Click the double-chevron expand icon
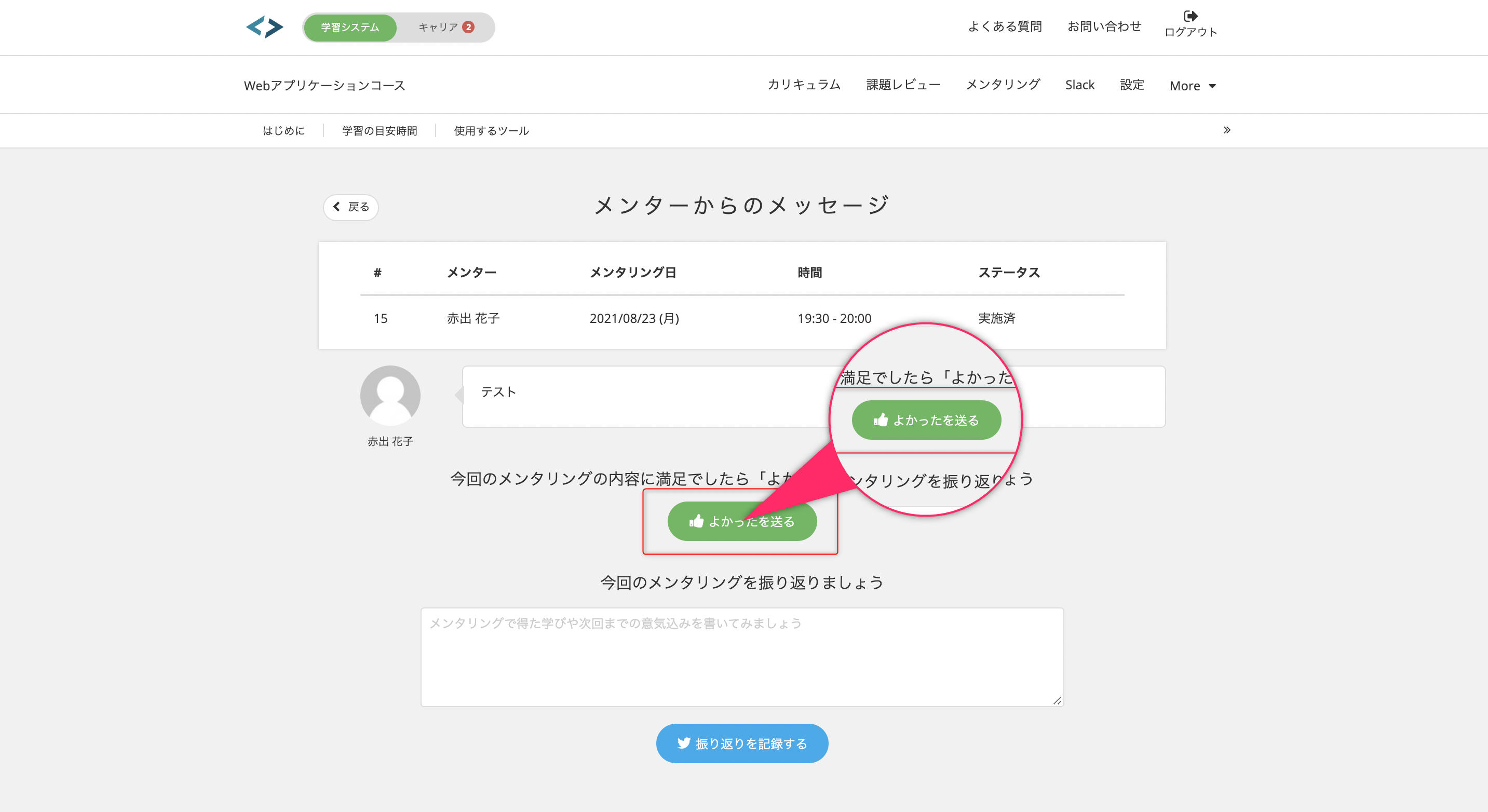This screenshot has width=1488, height=812. [x=1226, y=130]
